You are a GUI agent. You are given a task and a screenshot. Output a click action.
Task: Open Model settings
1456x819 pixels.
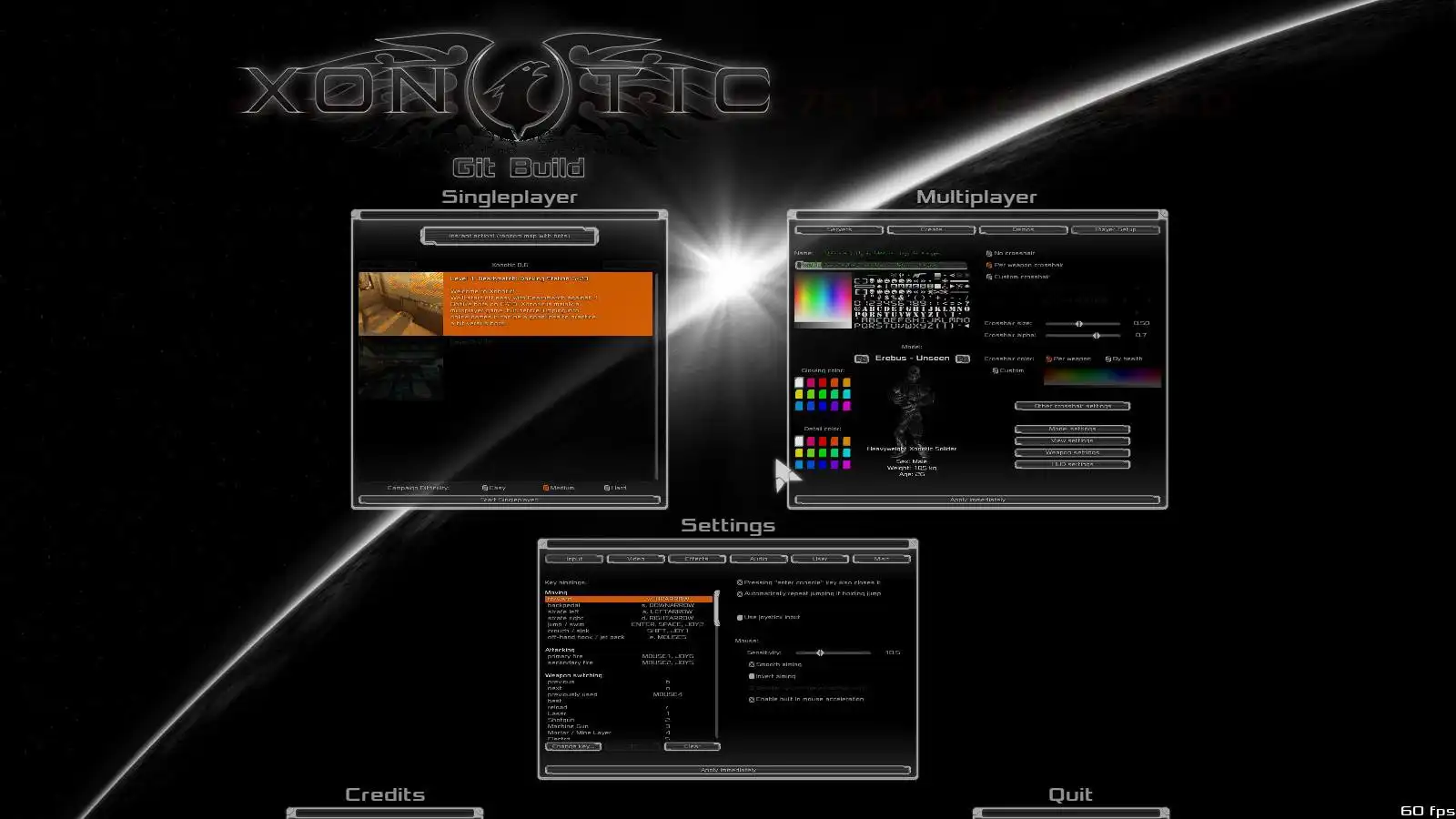coord(1073,429)
